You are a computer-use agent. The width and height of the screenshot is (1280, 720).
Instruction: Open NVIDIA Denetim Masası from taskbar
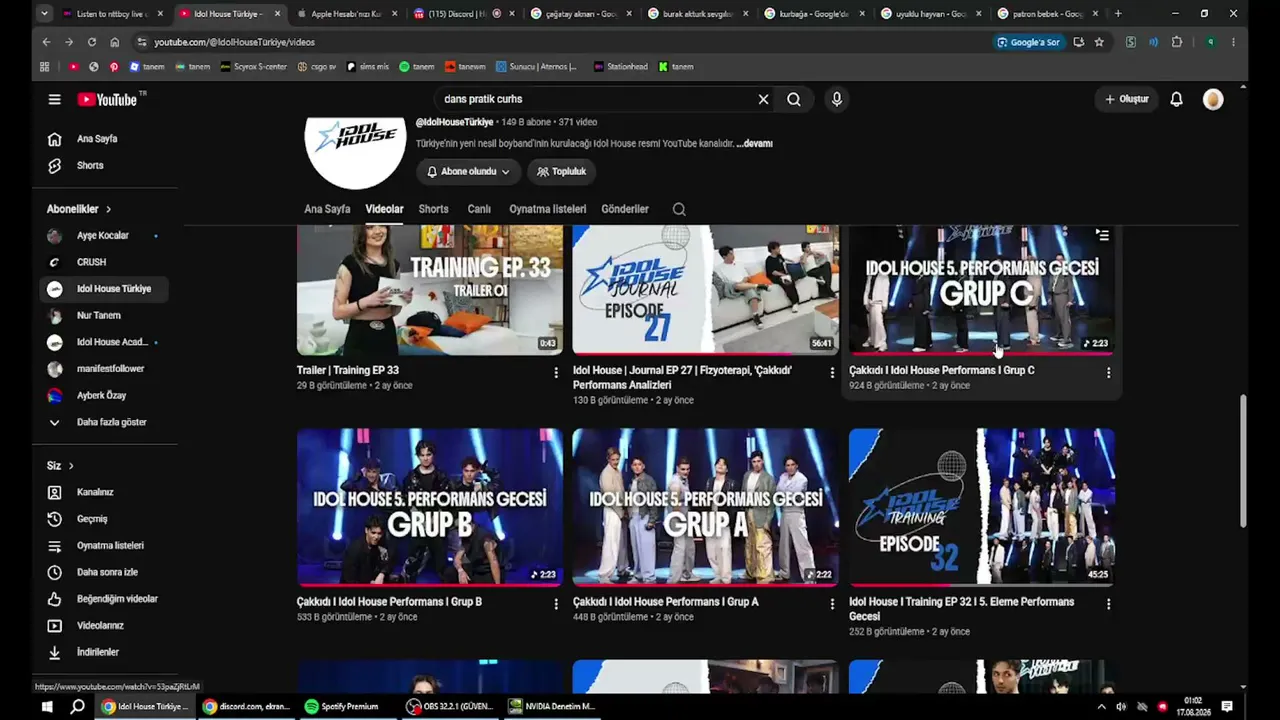[552, 707]
